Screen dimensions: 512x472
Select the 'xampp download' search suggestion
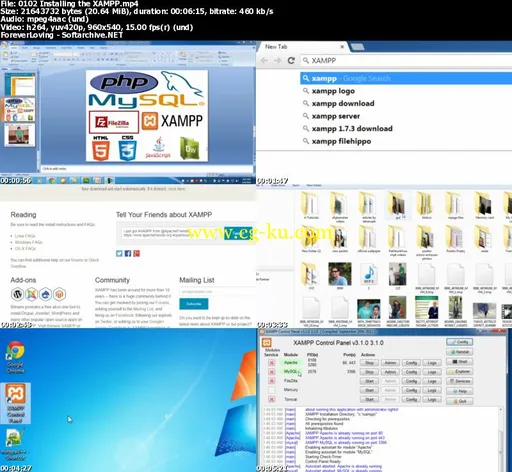343,103
